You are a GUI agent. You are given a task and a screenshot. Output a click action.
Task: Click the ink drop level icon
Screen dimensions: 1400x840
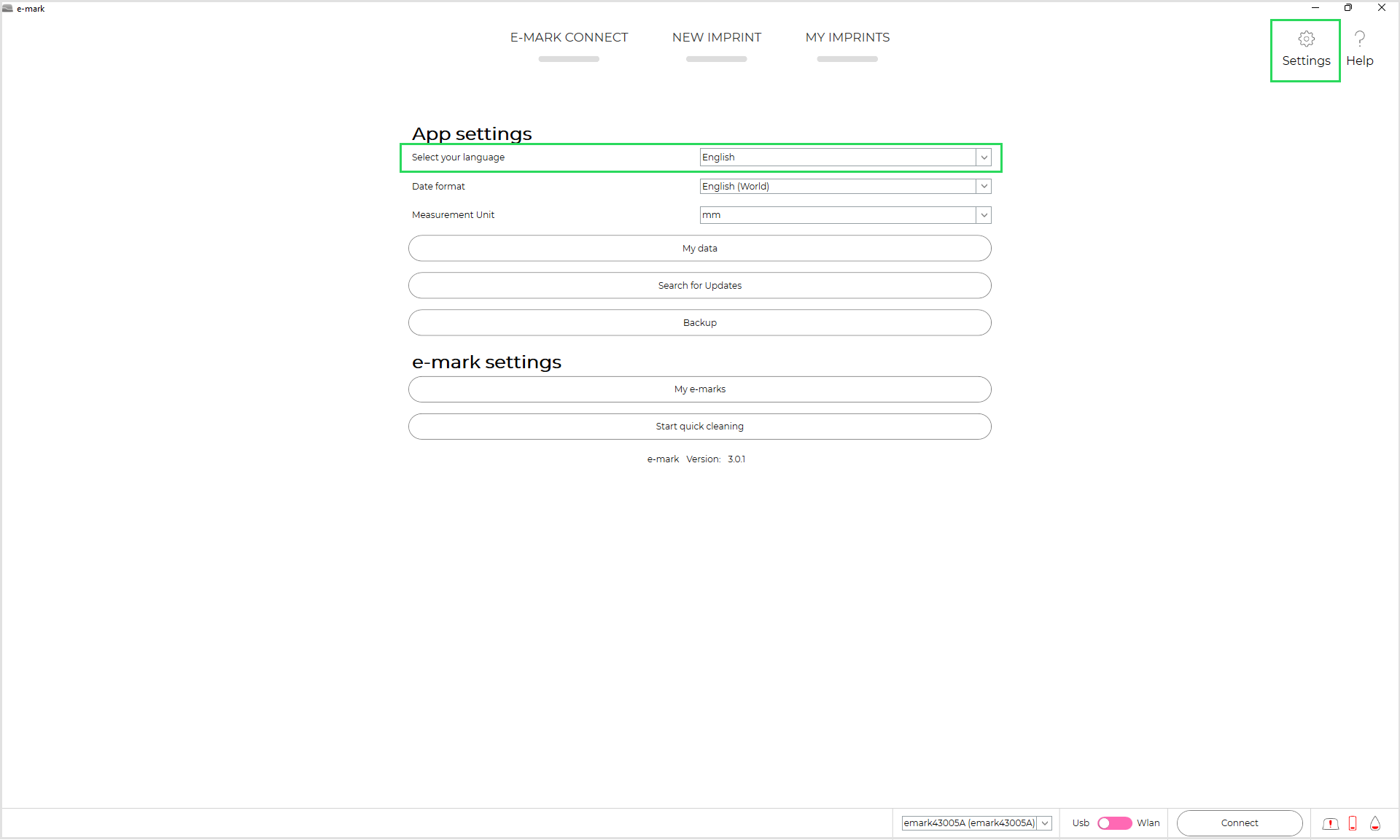tap(1375, 823)
